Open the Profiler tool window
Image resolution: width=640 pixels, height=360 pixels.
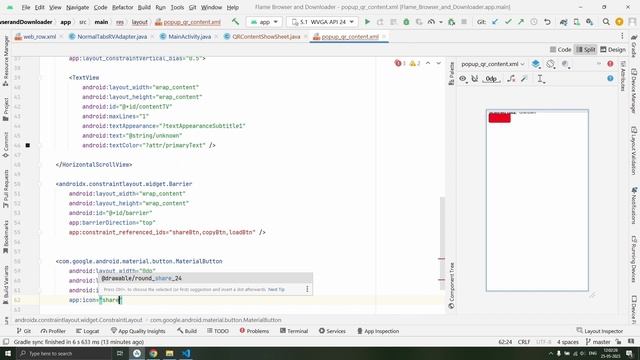coord(53,331)
